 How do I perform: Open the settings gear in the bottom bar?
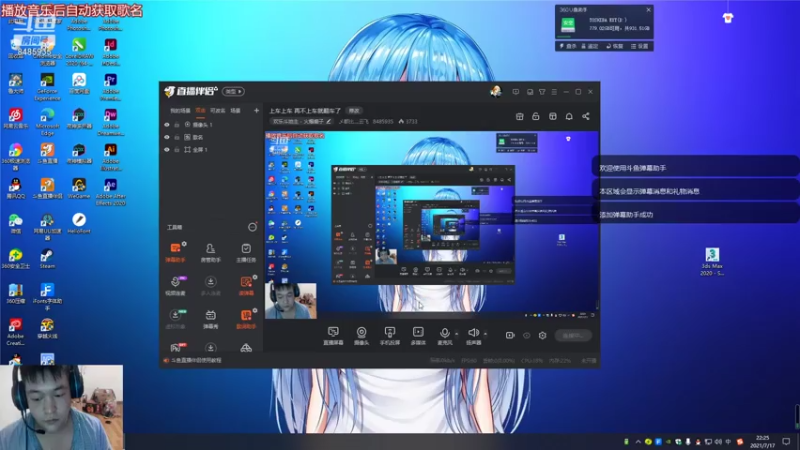[x=542, y=335]
